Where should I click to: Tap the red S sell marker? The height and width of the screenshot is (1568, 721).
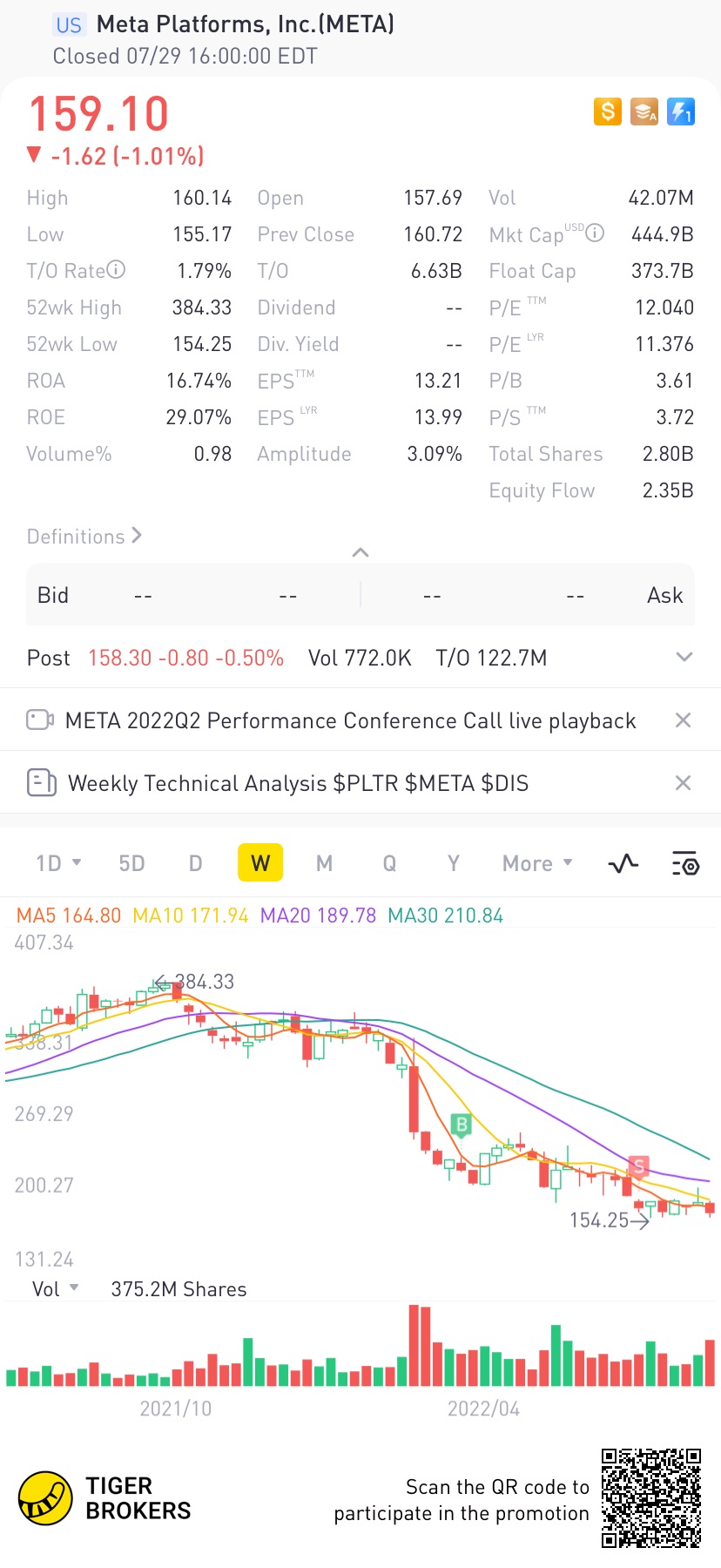[639, 1166]
